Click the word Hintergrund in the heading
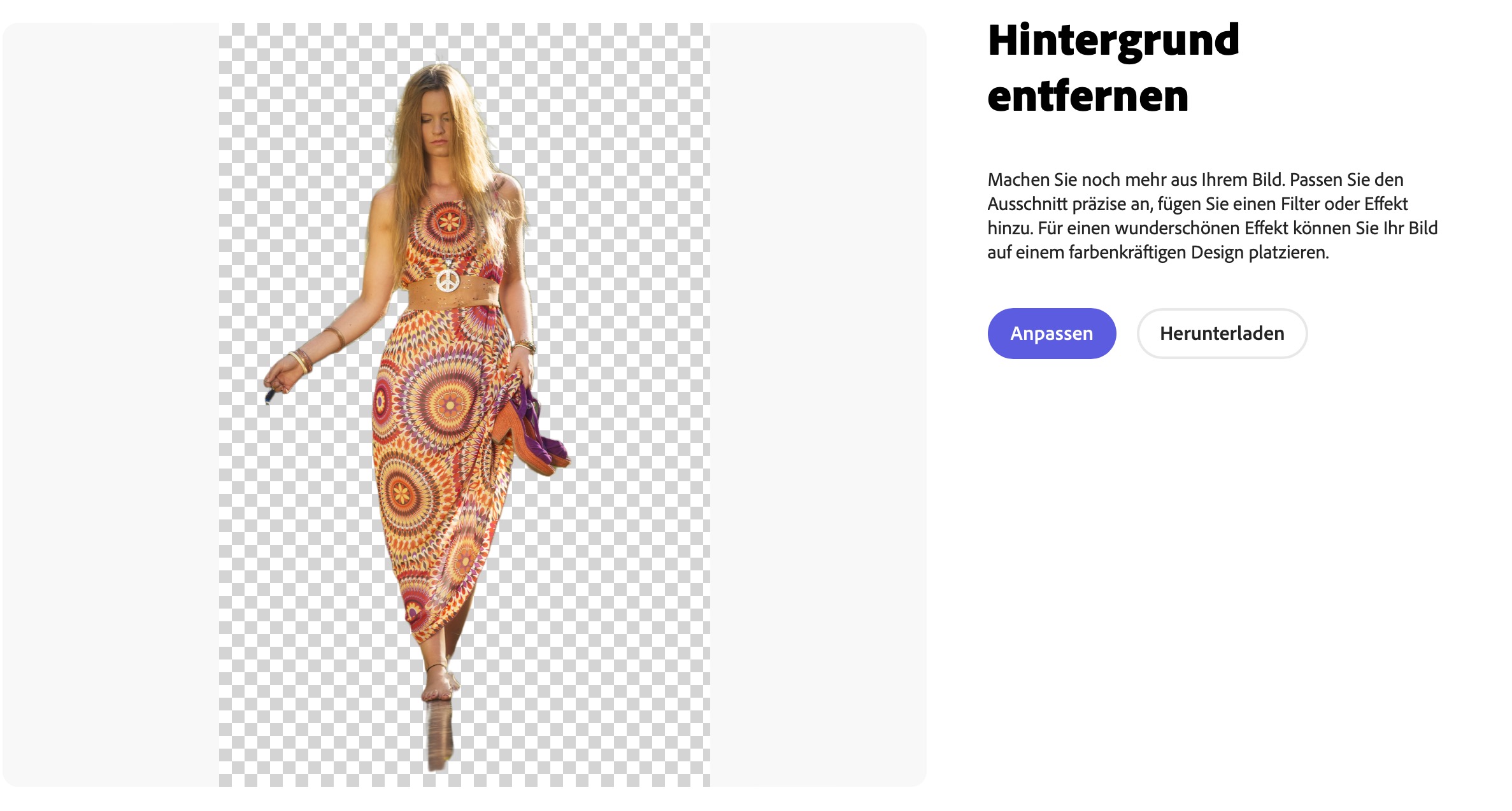1512x811 pixels. tap(1113, 41)
